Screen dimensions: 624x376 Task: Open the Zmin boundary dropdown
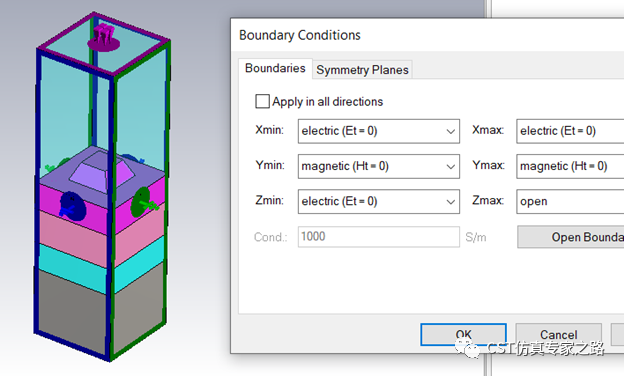click(x=378, y=201)
